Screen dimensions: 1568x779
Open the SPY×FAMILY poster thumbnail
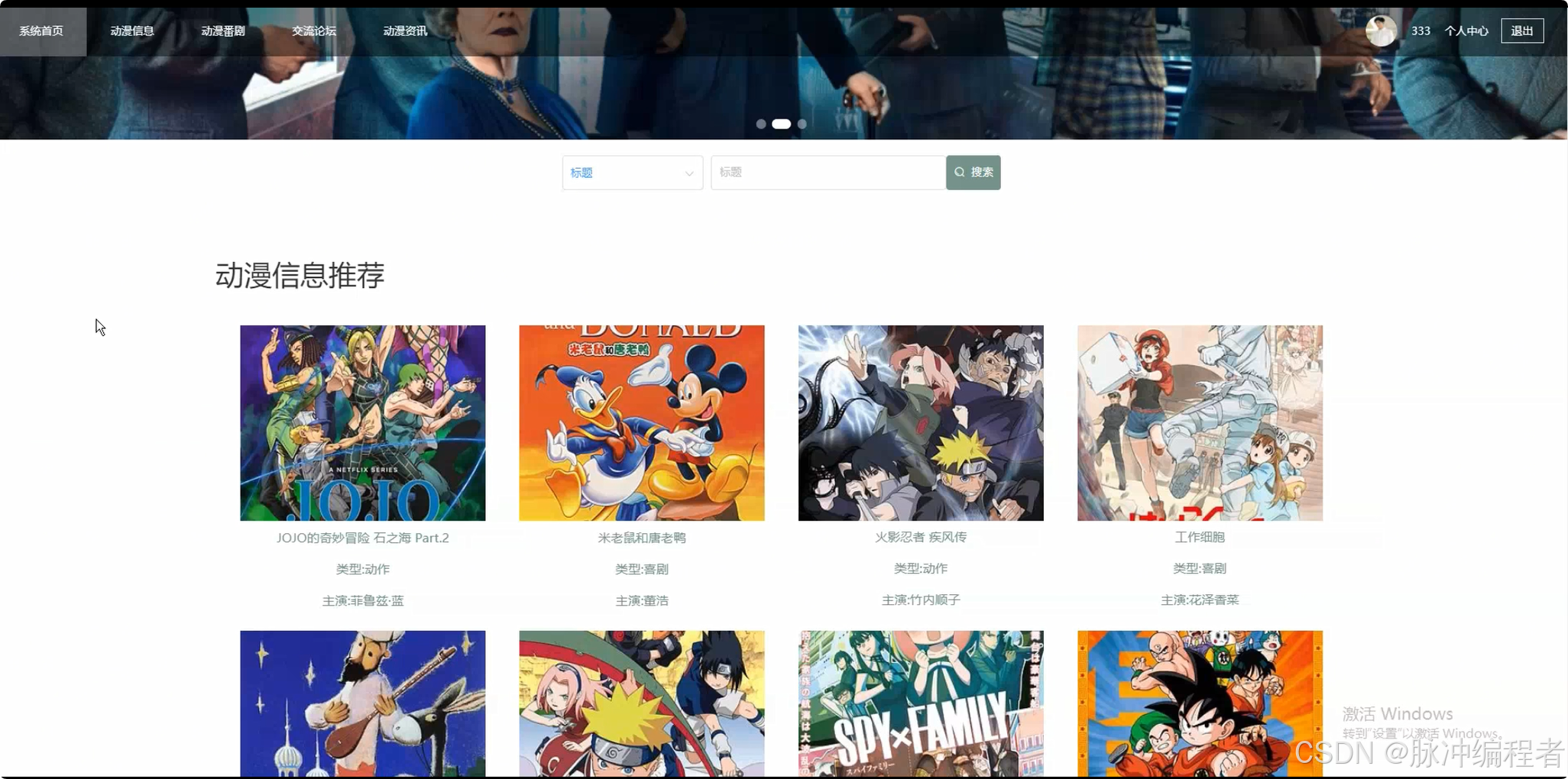coord(921,704)
